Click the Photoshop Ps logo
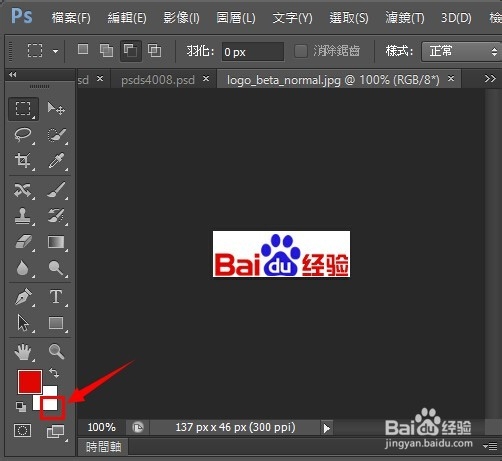The image size is (502, 461). click(22, 16)
